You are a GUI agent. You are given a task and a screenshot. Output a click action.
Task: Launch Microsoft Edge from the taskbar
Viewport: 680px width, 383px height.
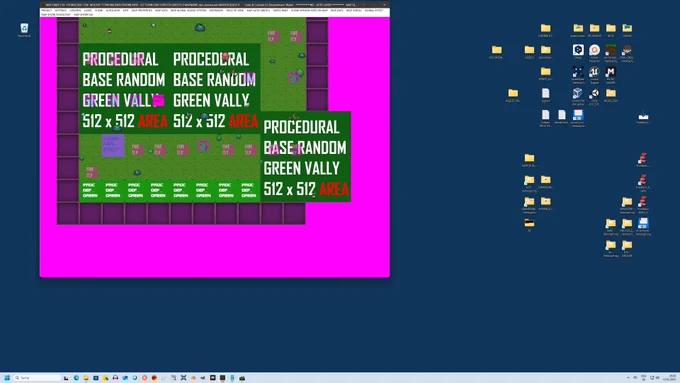(76, 378)
